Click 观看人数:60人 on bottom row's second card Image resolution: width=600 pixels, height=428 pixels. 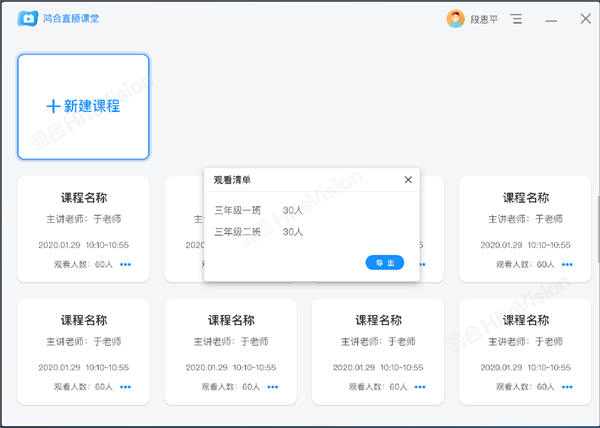click(231, 387)
